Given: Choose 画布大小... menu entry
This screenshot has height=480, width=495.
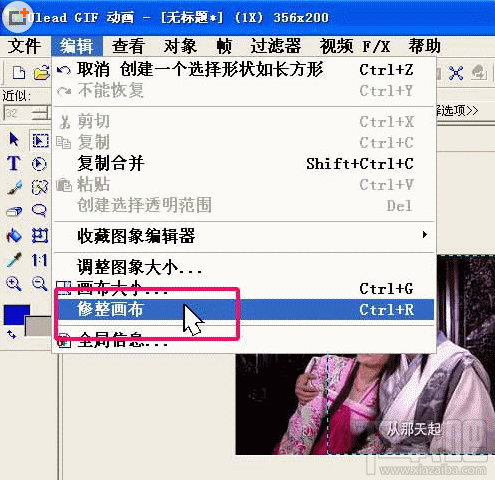Looking at the screenshot, I should click(244, 289).
